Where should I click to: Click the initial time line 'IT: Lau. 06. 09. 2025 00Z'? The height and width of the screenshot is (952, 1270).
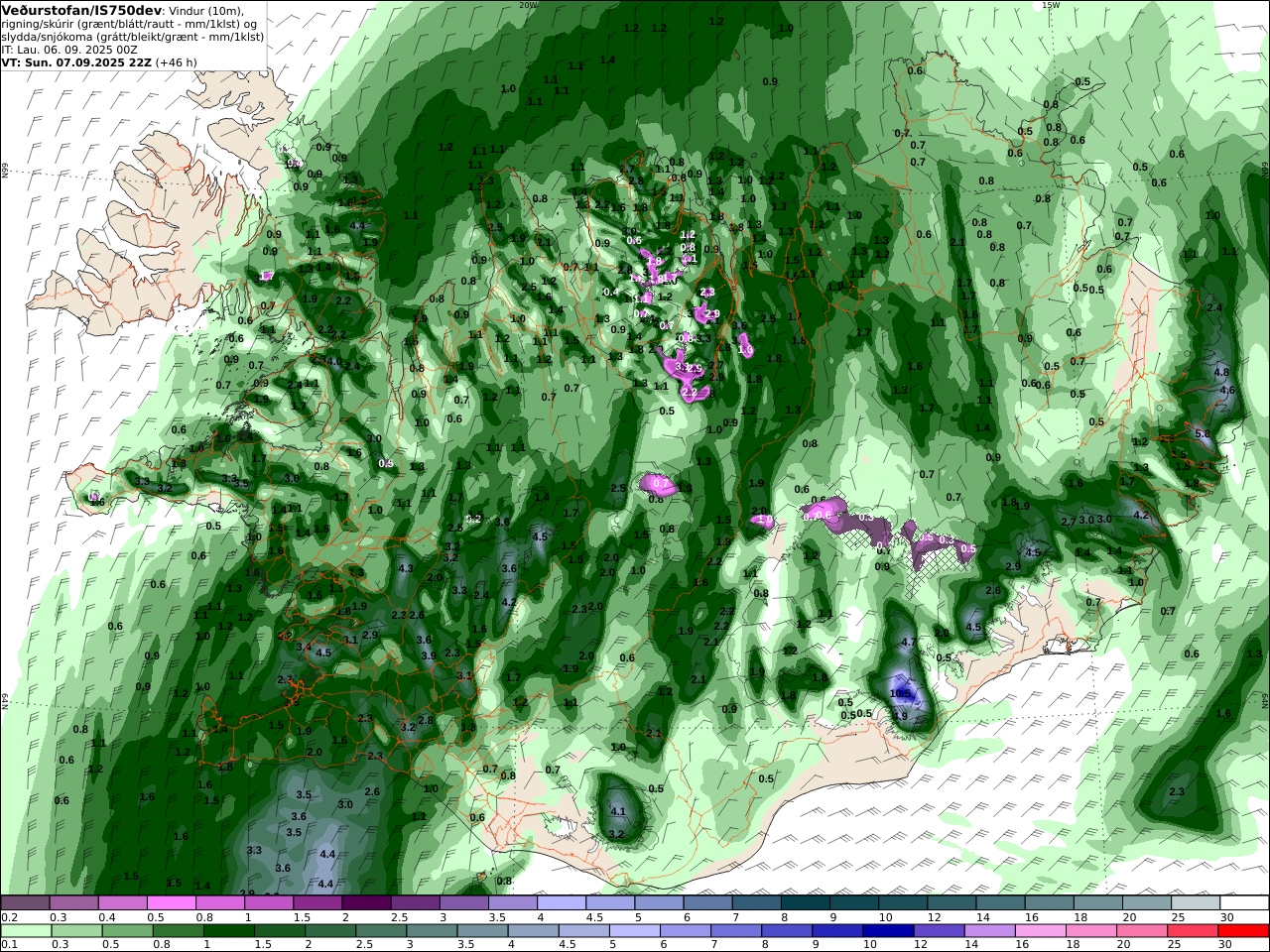click(70, 49)
